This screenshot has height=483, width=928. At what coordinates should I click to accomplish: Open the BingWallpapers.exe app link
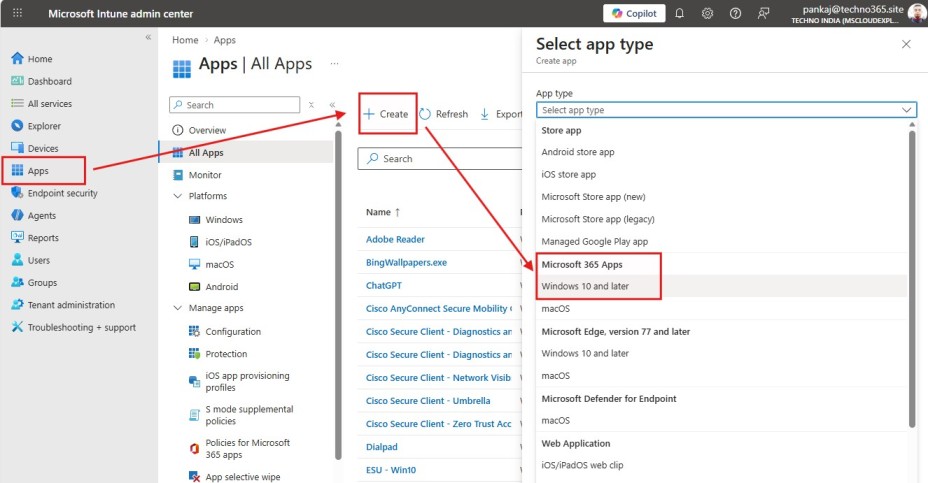click(x=406, y=263)
